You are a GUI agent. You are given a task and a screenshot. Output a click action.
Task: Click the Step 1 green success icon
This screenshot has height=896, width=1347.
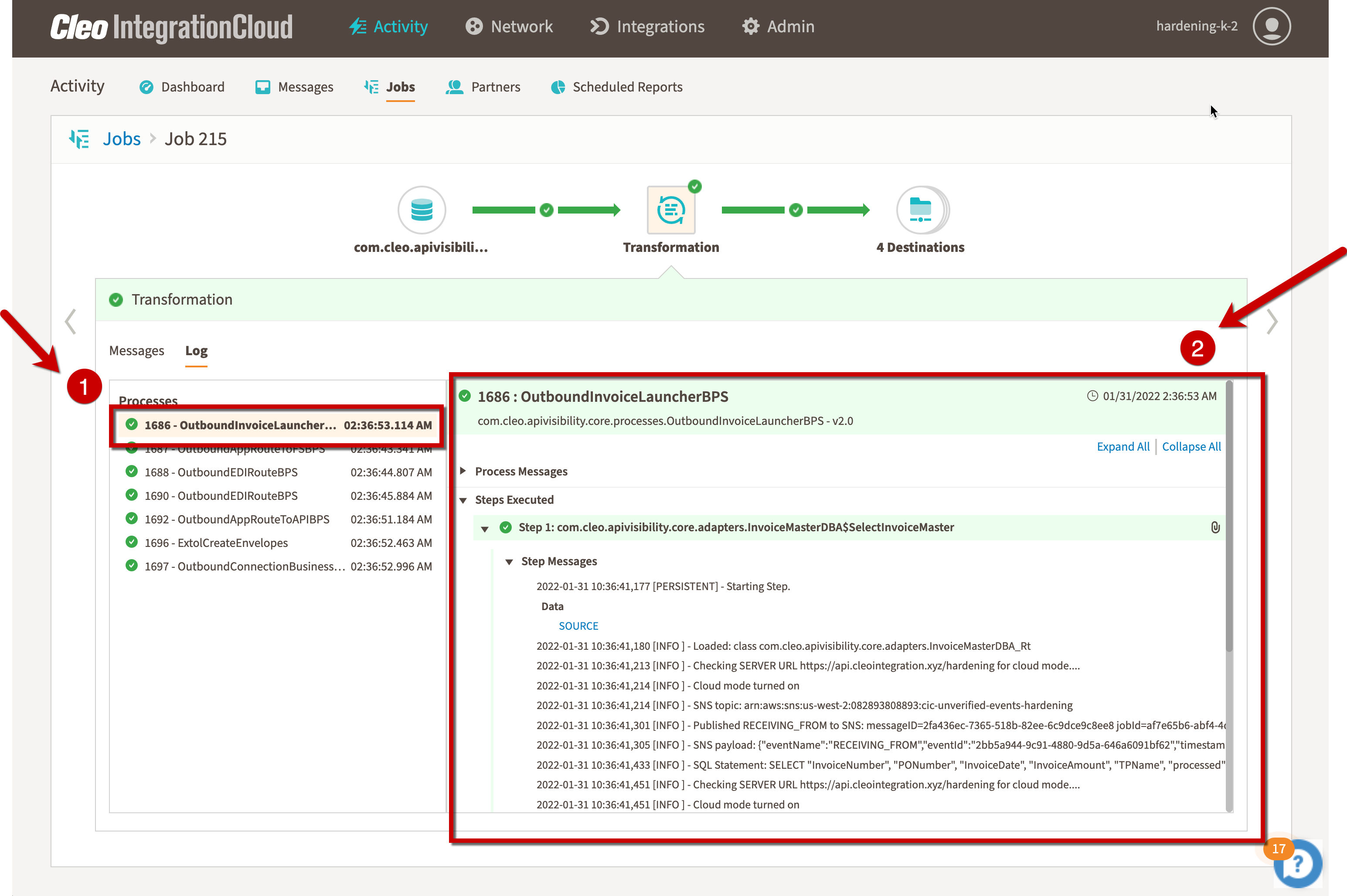tap(505, 527)
